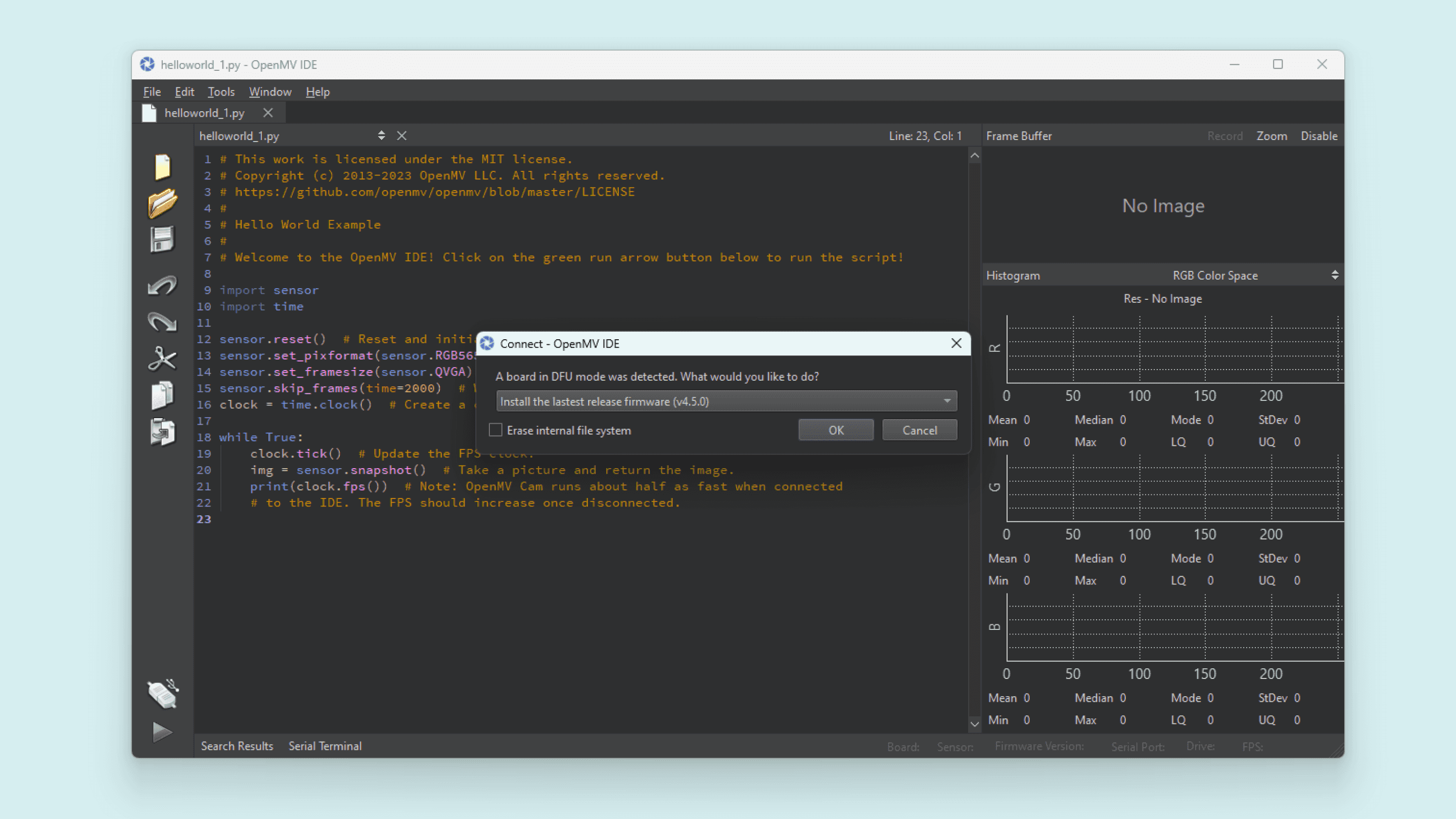Open an existing script file
1456x819 pixels.
162,203
